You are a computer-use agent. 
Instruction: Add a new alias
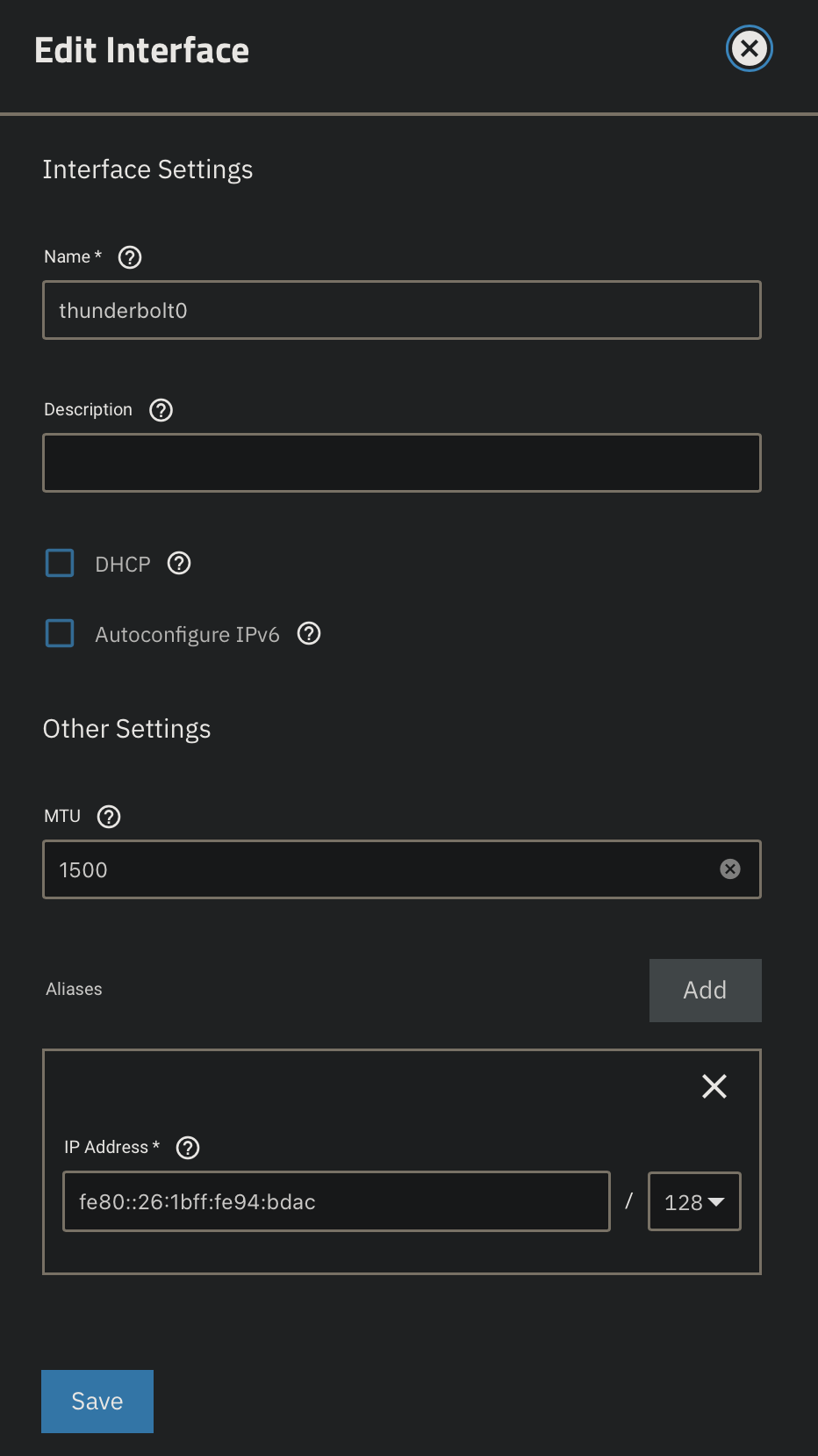pos(706,991)
